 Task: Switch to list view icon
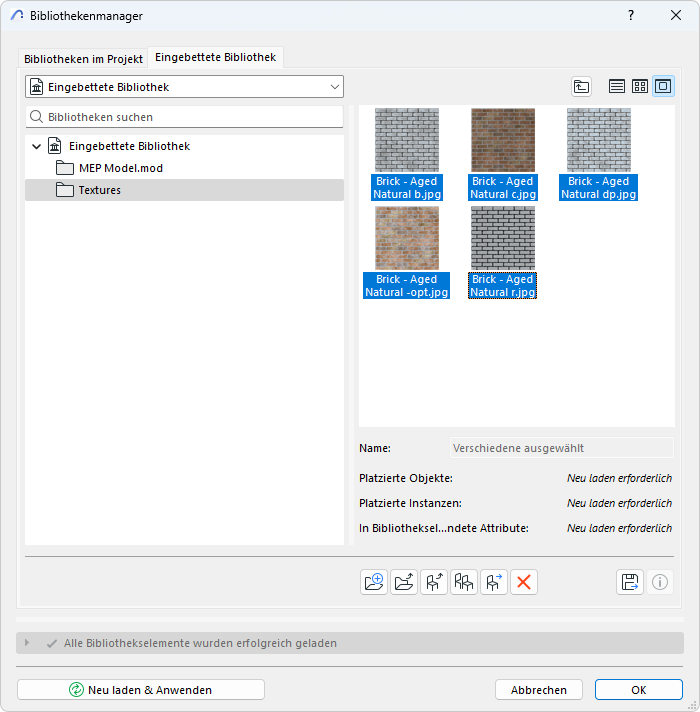616,86
